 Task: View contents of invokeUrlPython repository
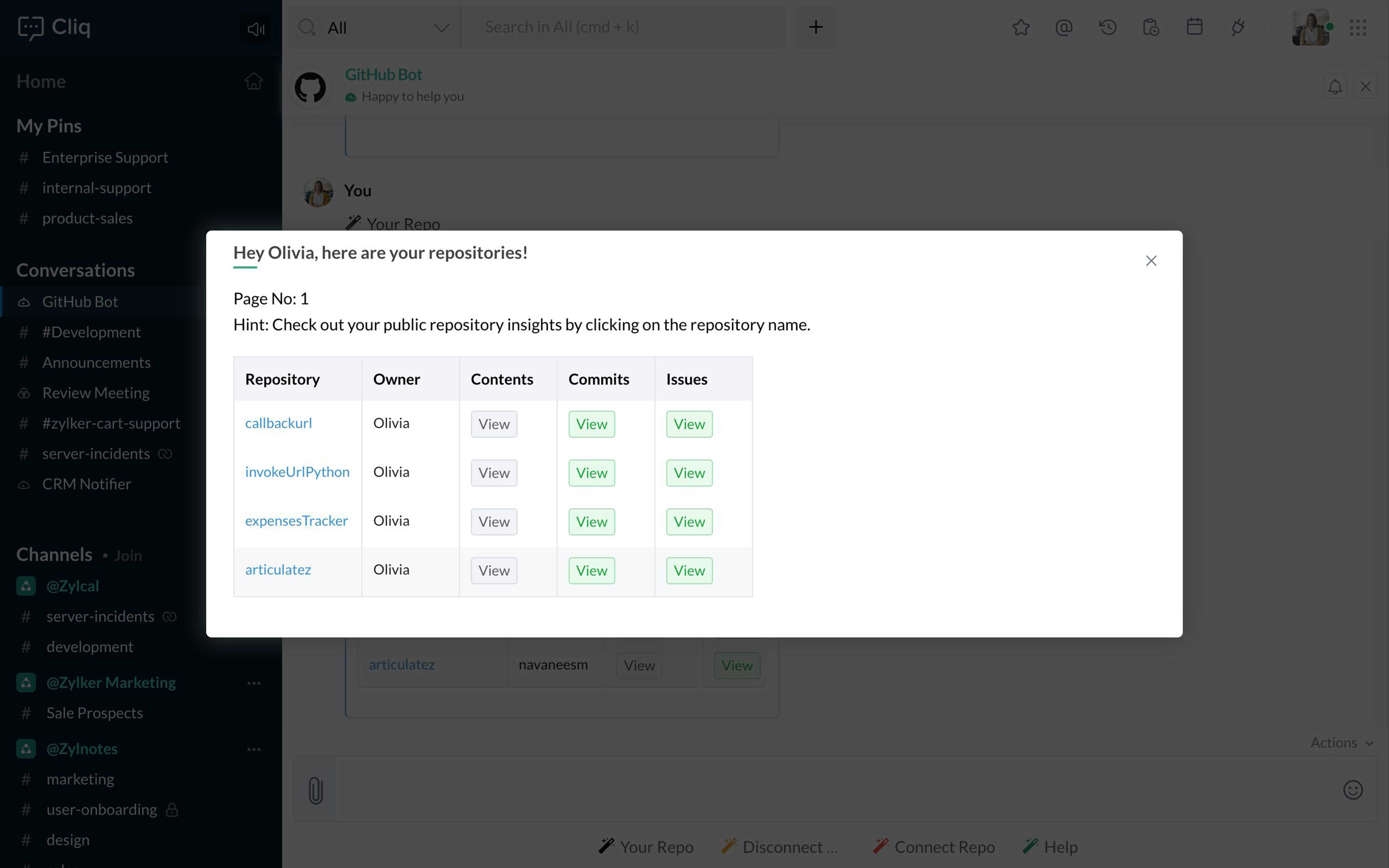494,473
